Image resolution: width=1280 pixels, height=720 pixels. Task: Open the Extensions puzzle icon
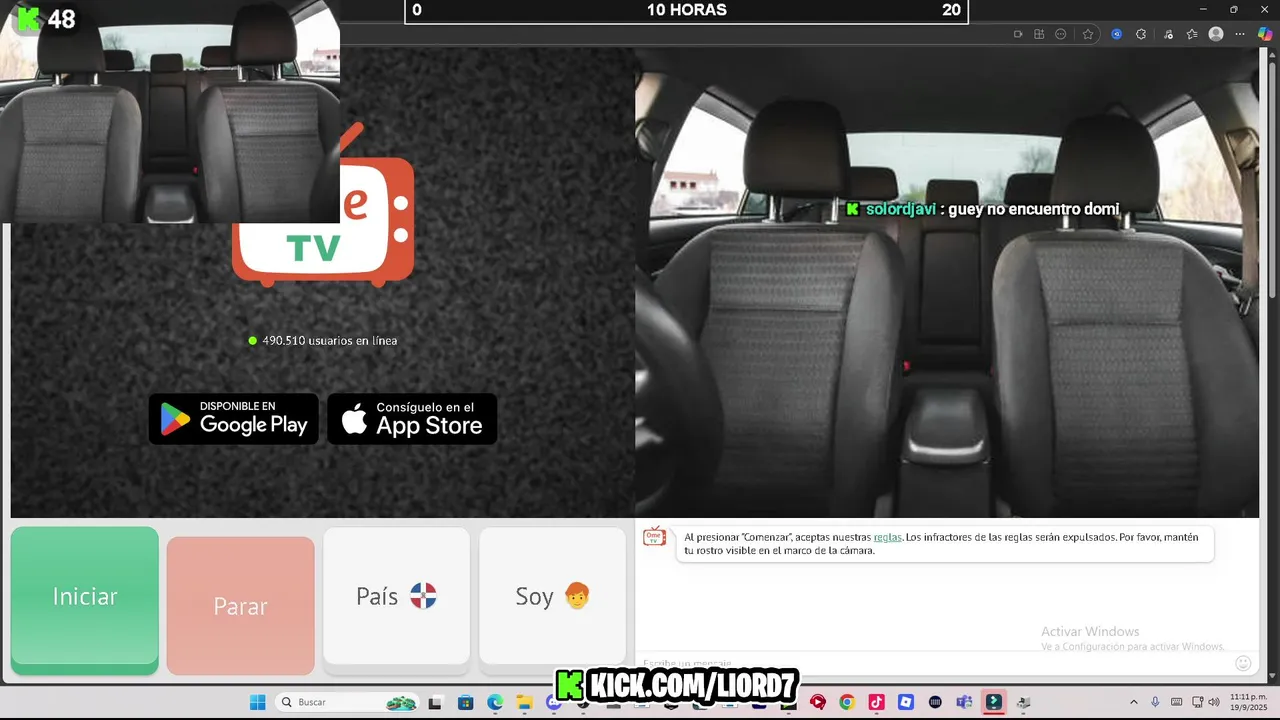(1141, 34)
